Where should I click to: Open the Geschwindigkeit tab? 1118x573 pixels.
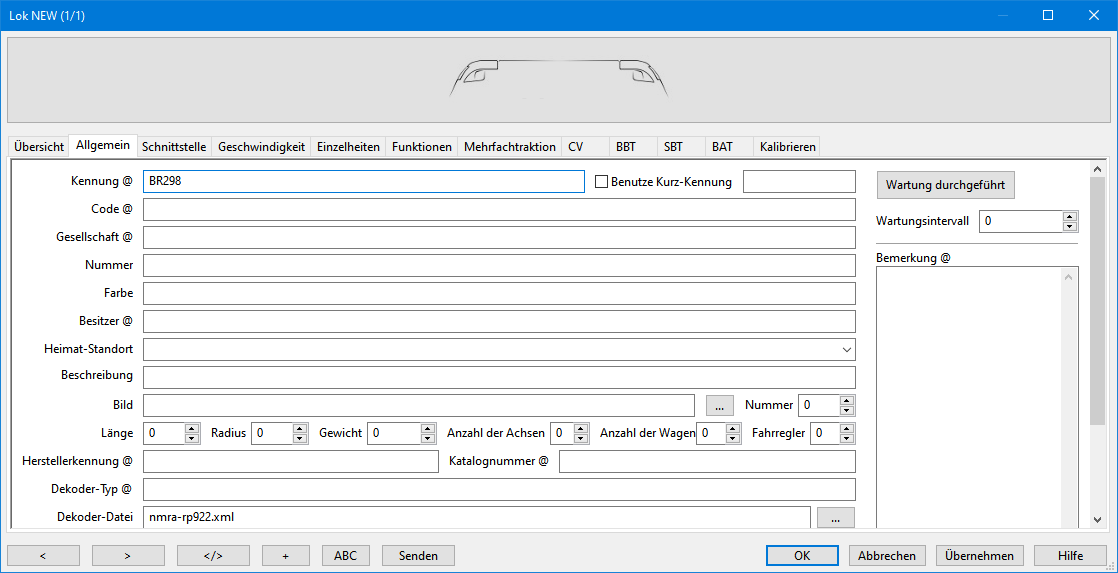coord(261,147)
